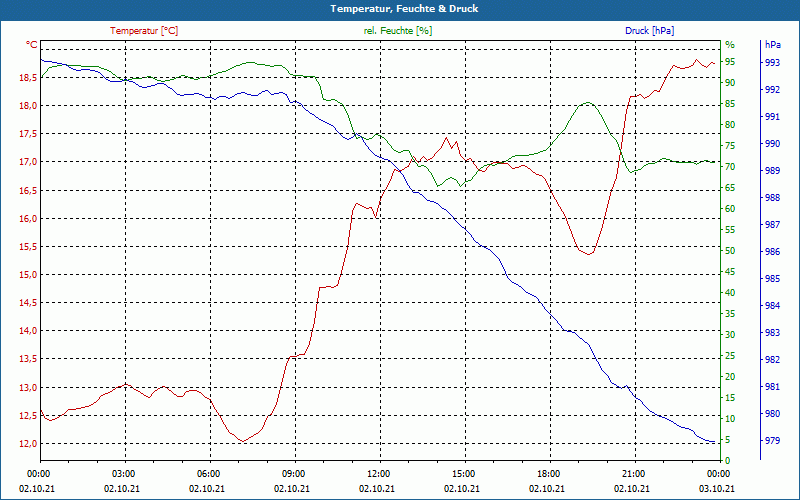800x500 pixels.
Task: Click green humidity axis value 75
Action: (x=730, y=146)
